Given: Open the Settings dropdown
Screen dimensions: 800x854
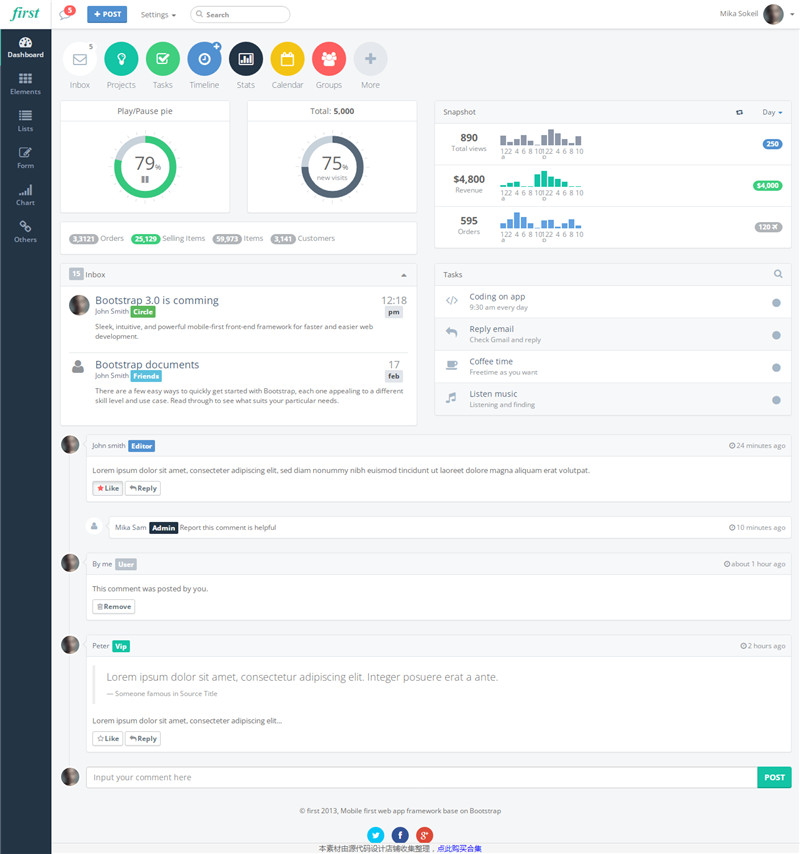Looking at the screenshot, I should click(x=158, y=15).
